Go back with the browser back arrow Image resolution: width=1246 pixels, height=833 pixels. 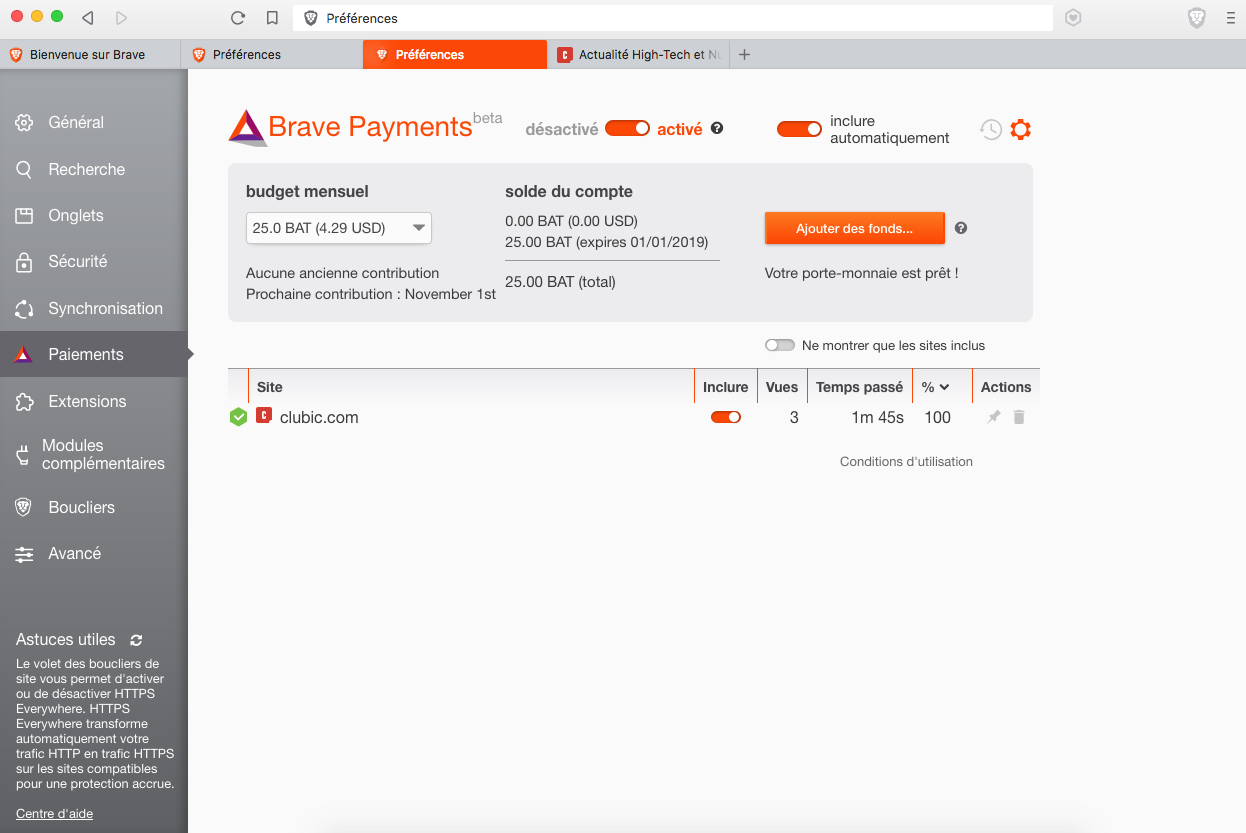(88, 18)
